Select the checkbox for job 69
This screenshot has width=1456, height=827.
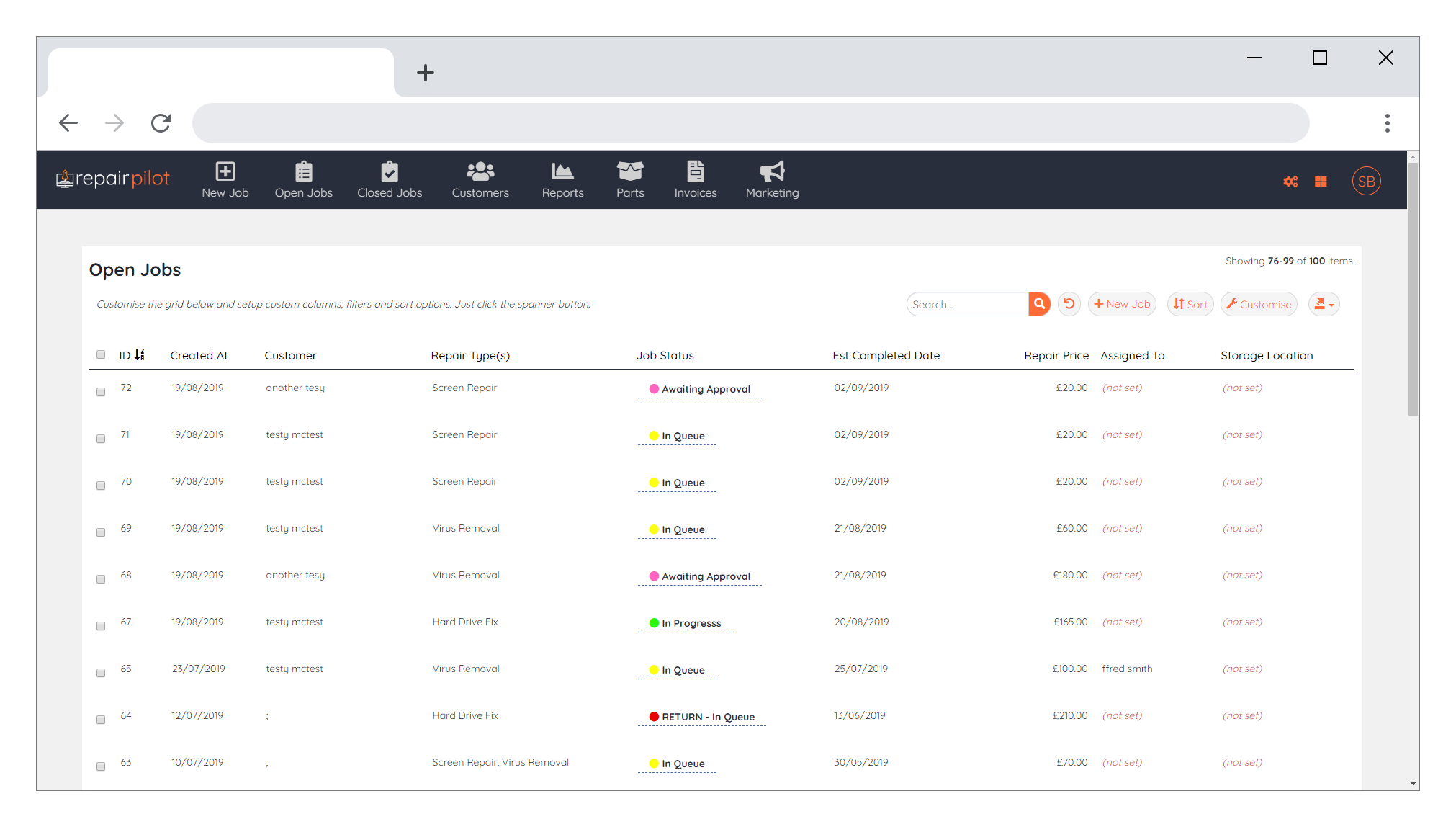click(x=101, y=532)
